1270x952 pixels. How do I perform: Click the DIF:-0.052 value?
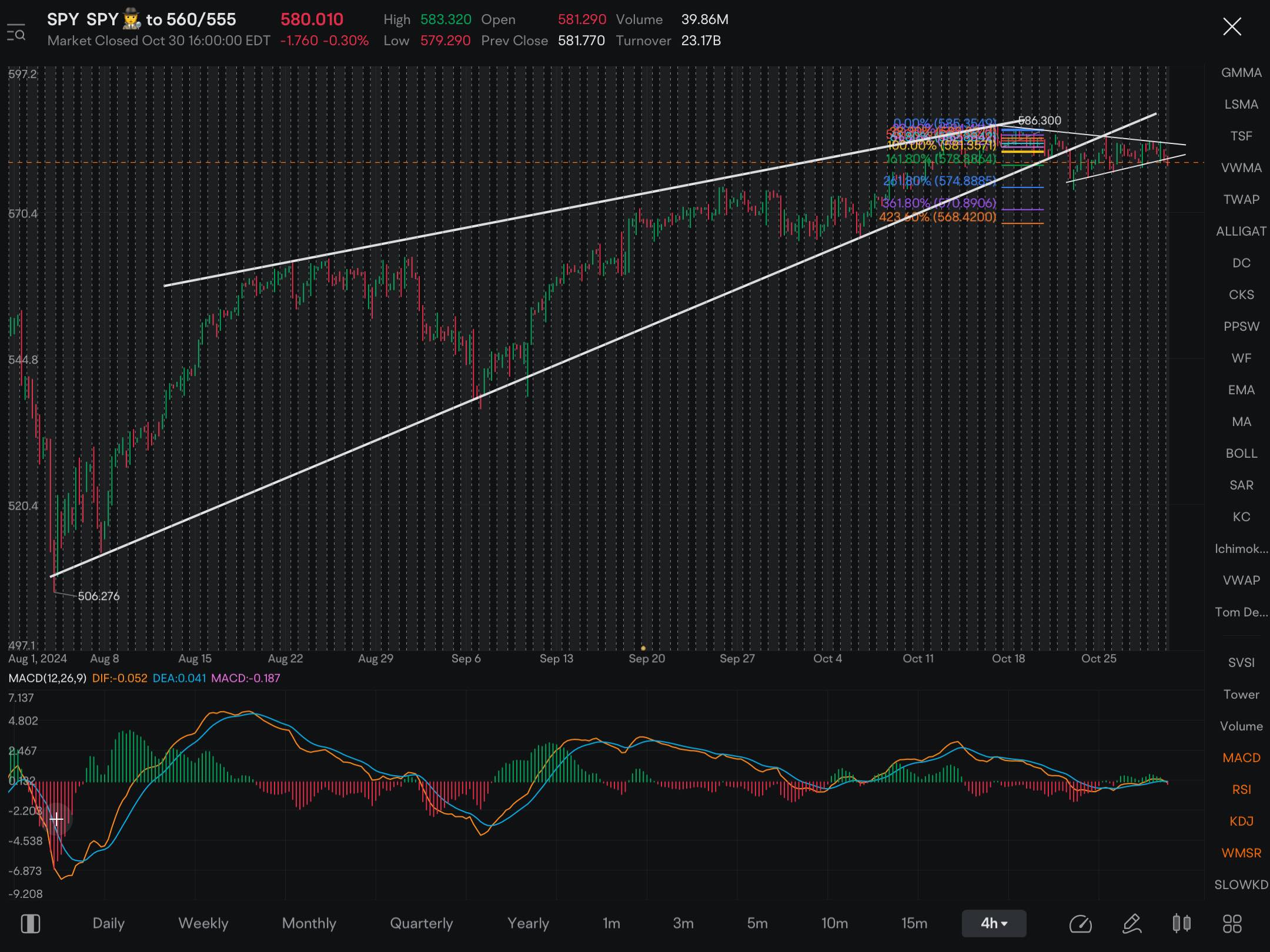coord(119,678)
